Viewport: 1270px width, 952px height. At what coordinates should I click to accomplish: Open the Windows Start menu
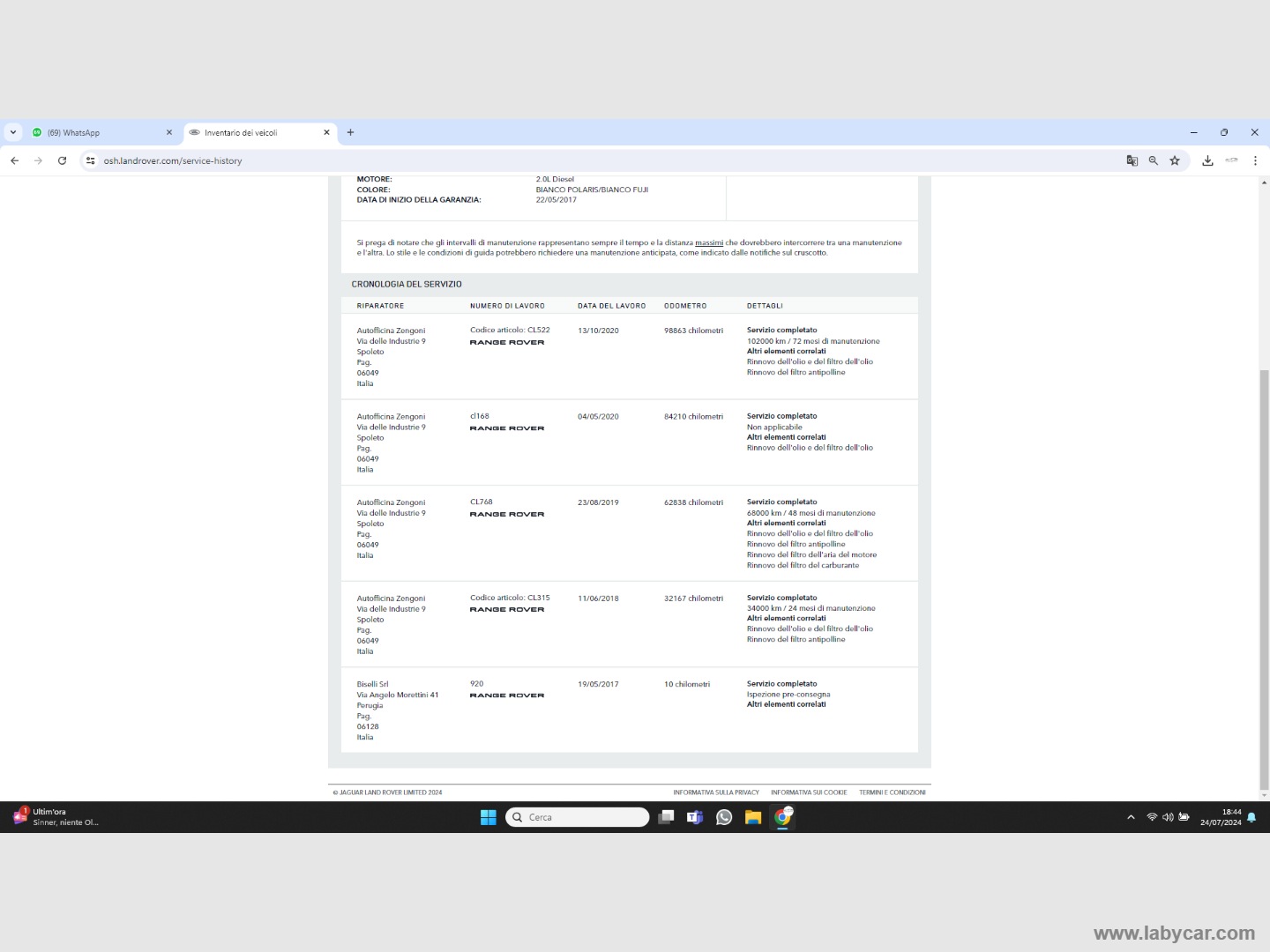click(x=488, y=817)
